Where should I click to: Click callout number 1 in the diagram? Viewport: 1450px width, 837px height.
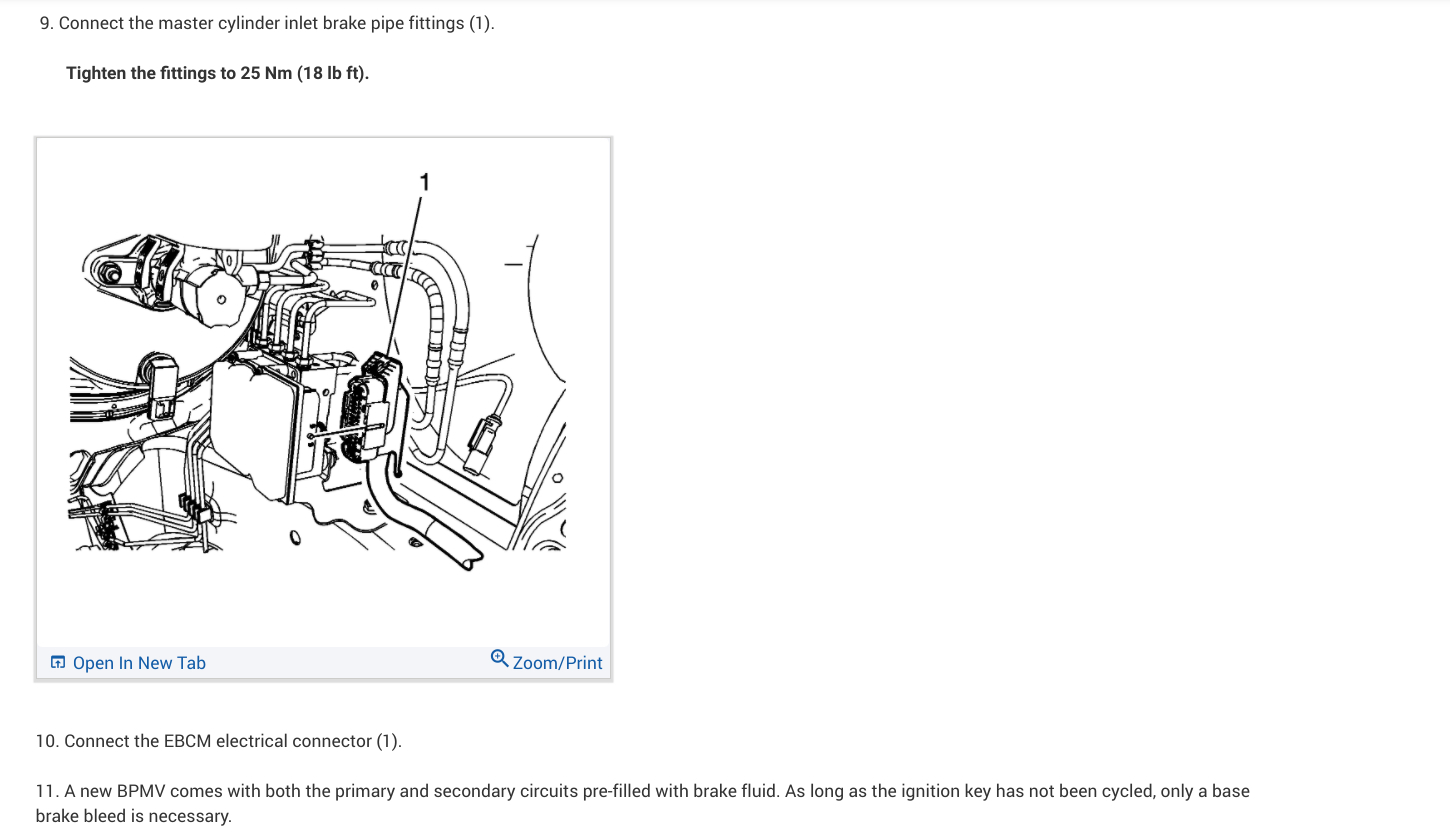[x=424, y=182]
